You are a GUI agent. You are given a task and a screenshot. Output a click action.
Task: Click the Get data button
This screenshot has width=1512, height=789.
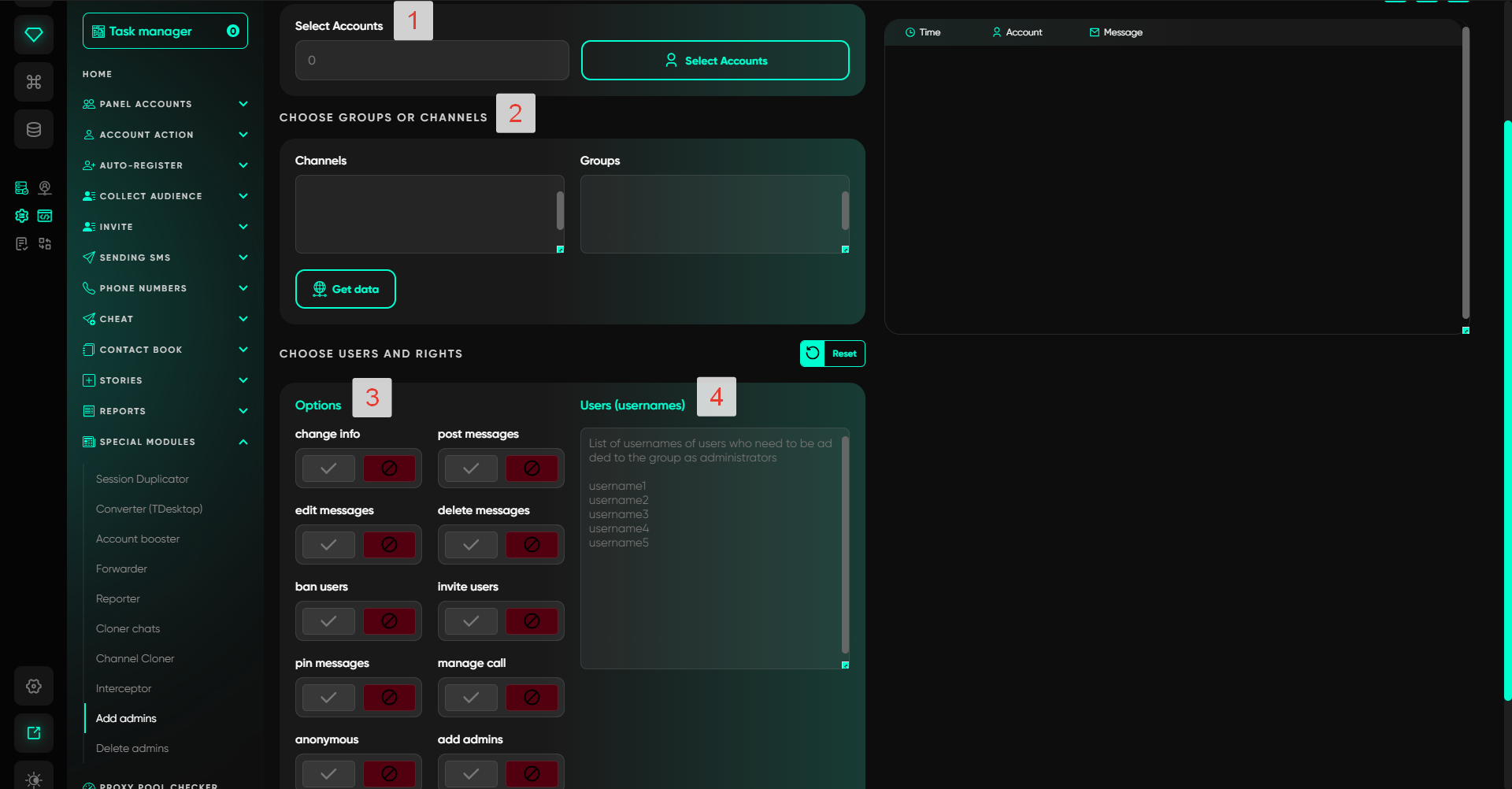[346, 289]
